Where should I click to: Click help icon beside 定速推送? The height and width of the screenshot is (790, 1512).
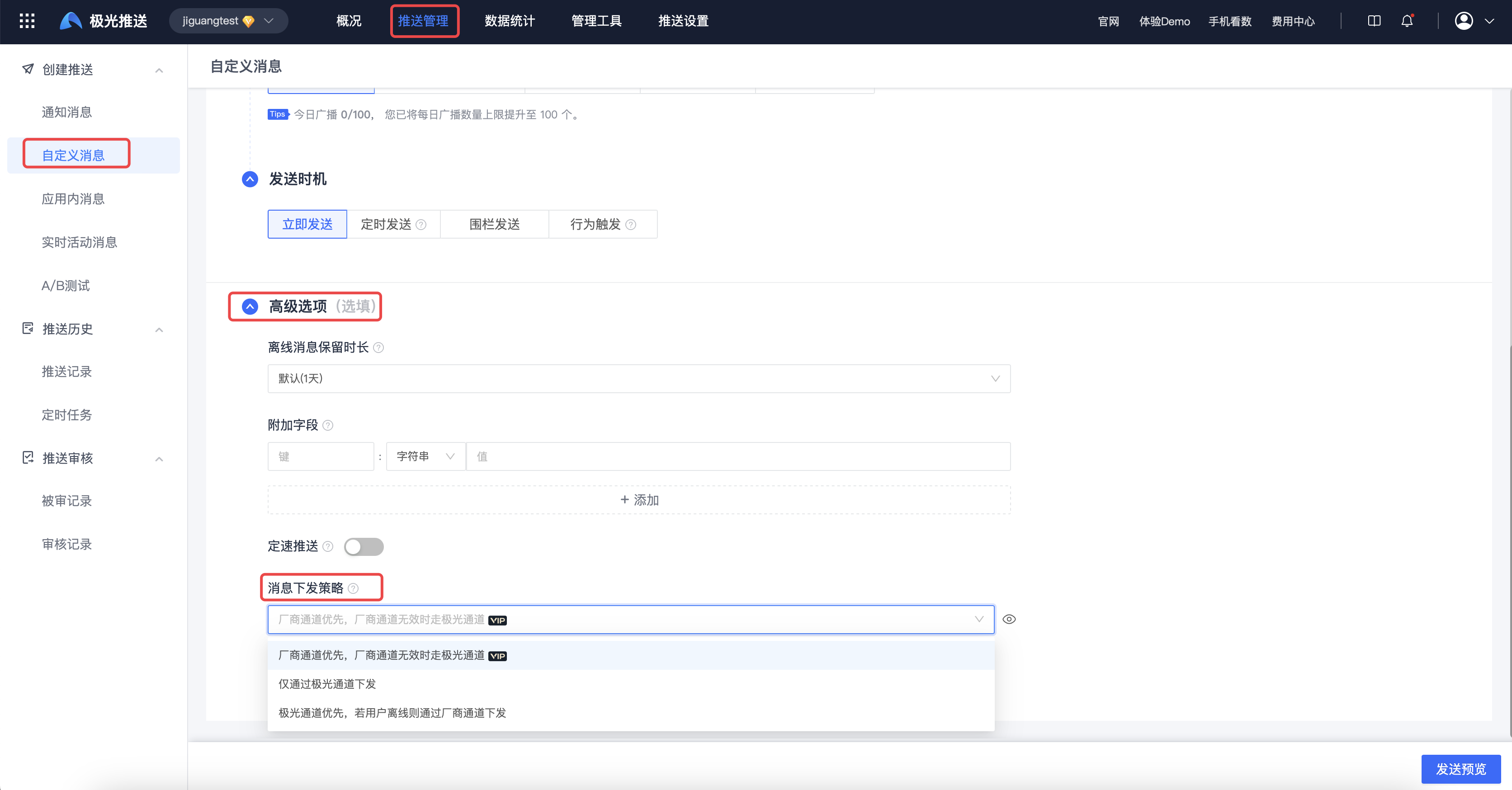pyautogui.click(x=328, y=546)
